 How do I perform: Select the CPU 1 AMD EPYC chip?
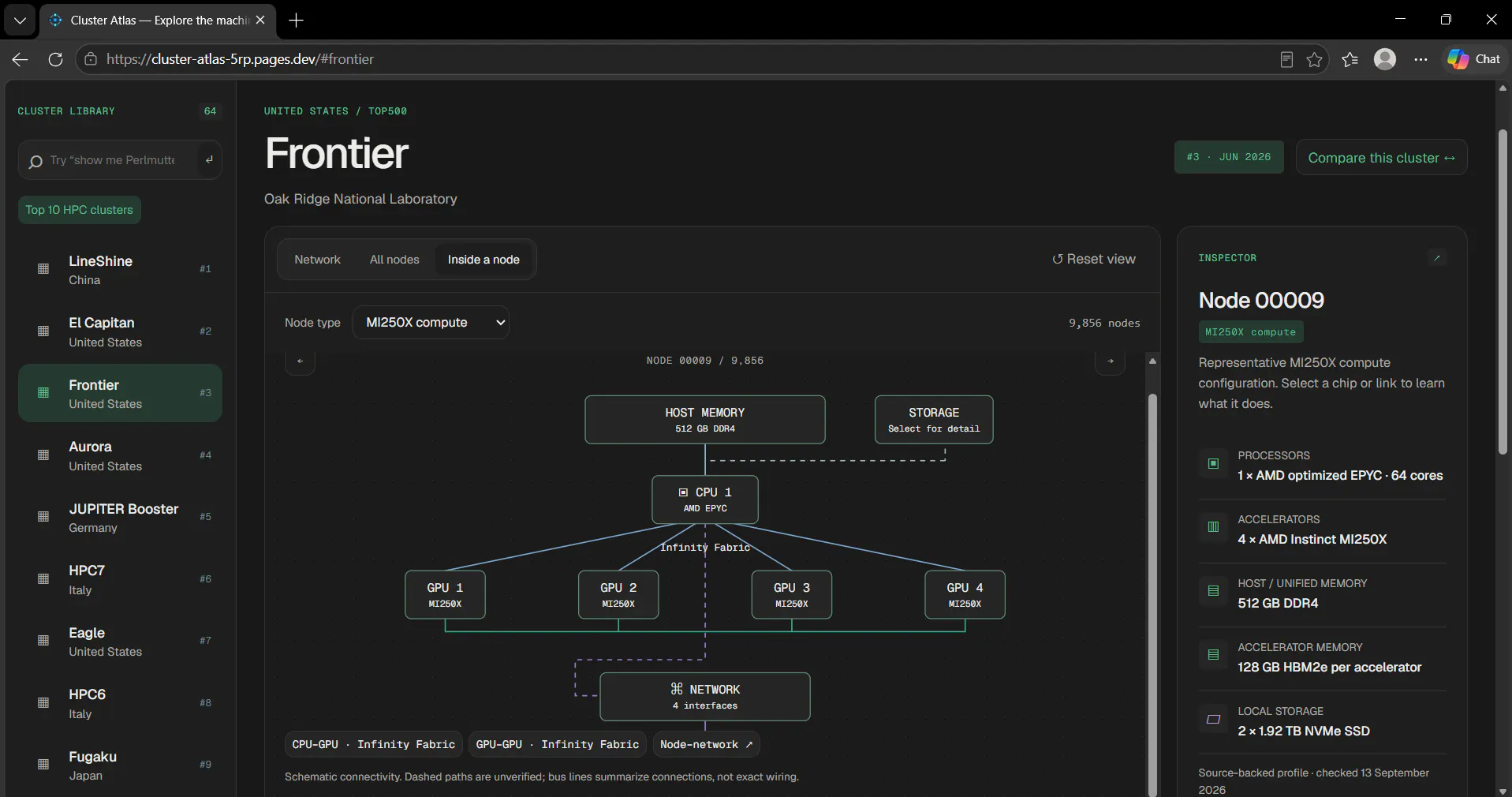[705, 500]
